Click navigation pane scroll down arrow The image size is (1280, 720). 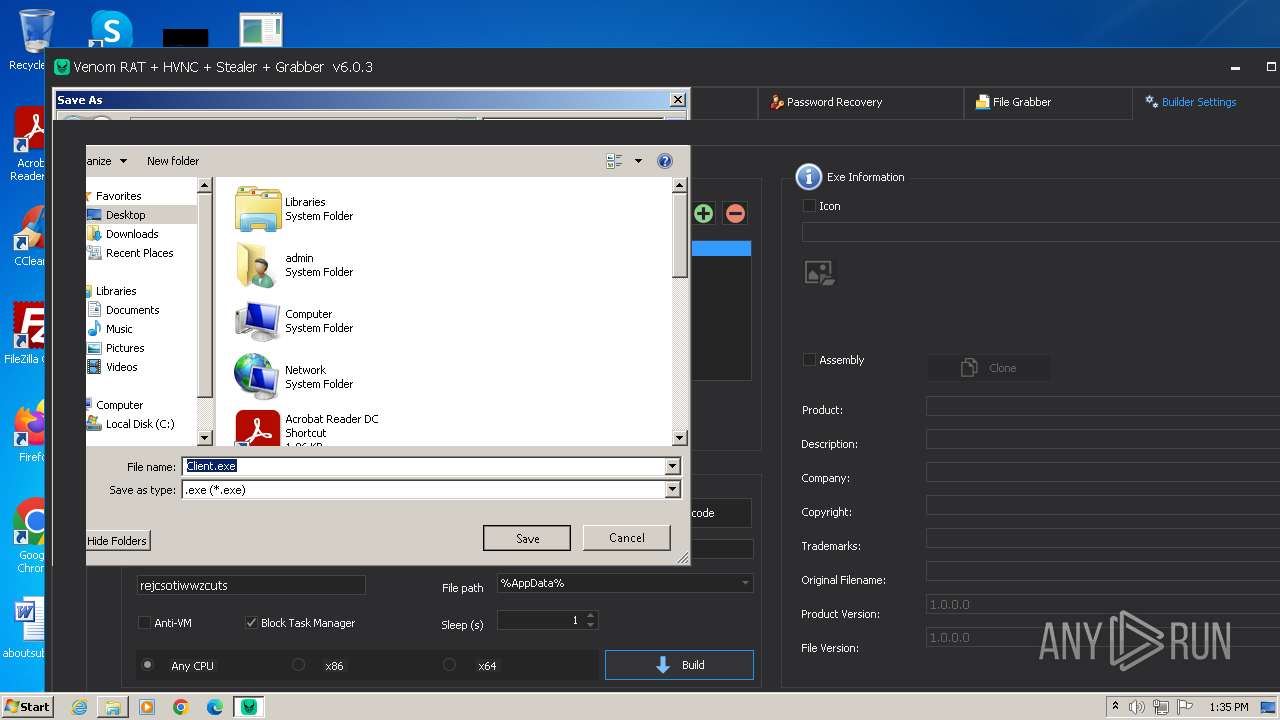tap(205, 438)
